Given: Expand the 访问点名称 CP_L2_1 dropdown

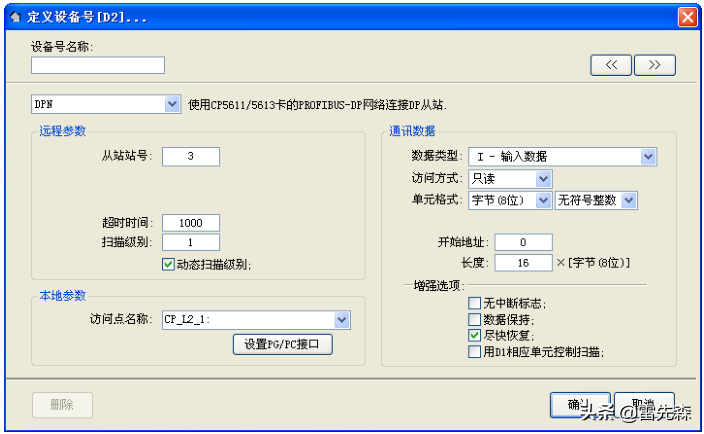Looking at the screenshot, I should pyautogui.click(x=341, y=319).
